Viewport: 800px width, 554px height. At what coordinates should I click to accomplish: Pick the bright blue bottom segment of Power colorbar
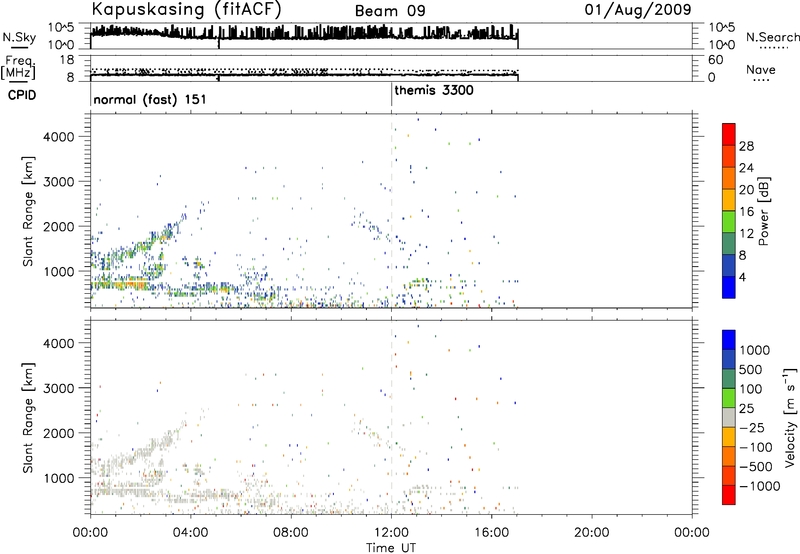click(x=729, y=287)
